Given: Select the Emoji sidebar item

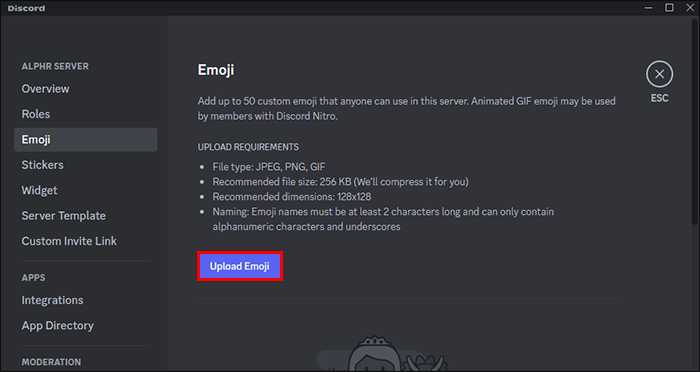Looking at the screenshot, I should click(86, 140).
